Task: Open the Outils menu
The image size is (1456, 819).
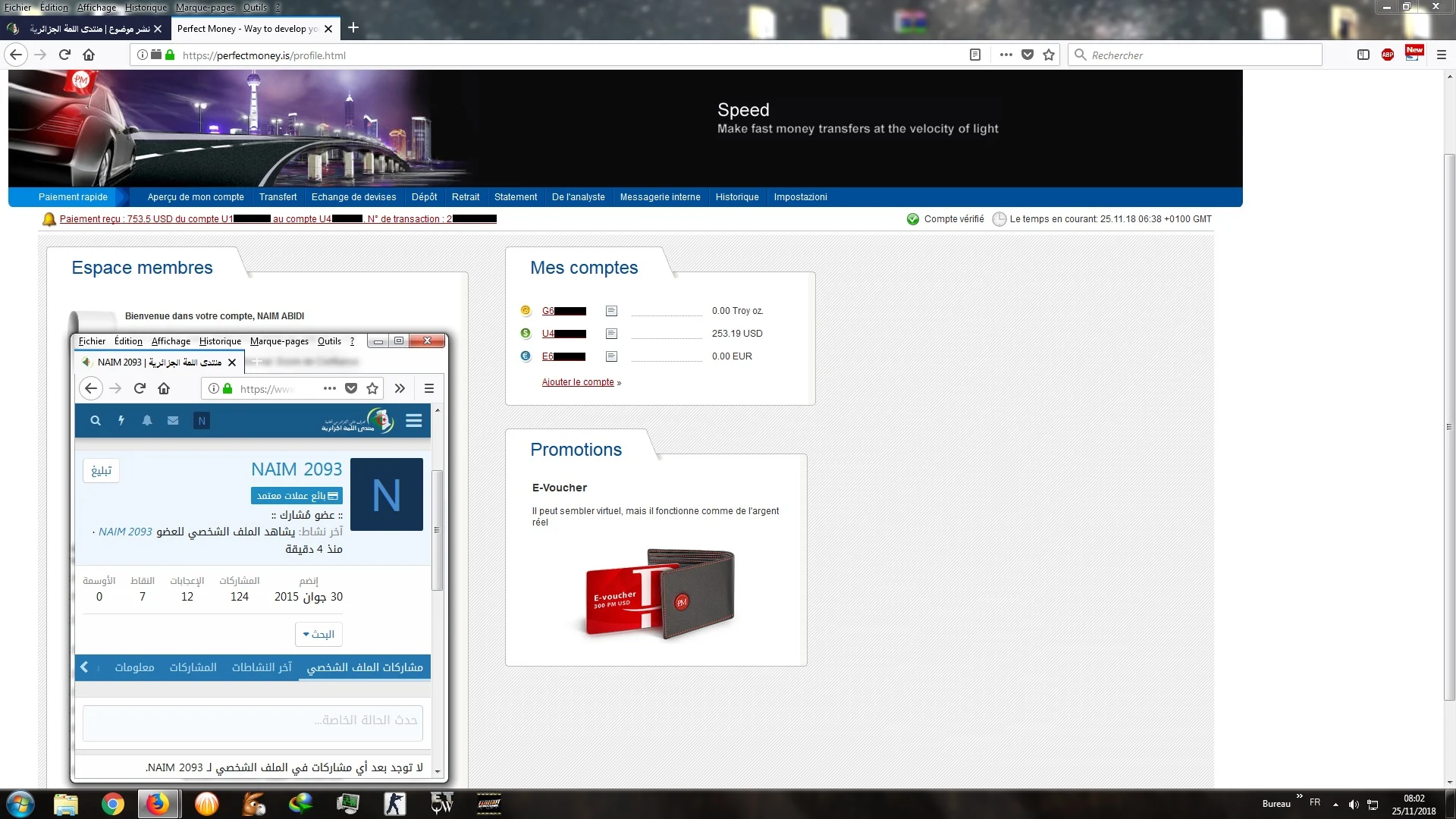Action: pyautogui.click(x=254, y=8)
